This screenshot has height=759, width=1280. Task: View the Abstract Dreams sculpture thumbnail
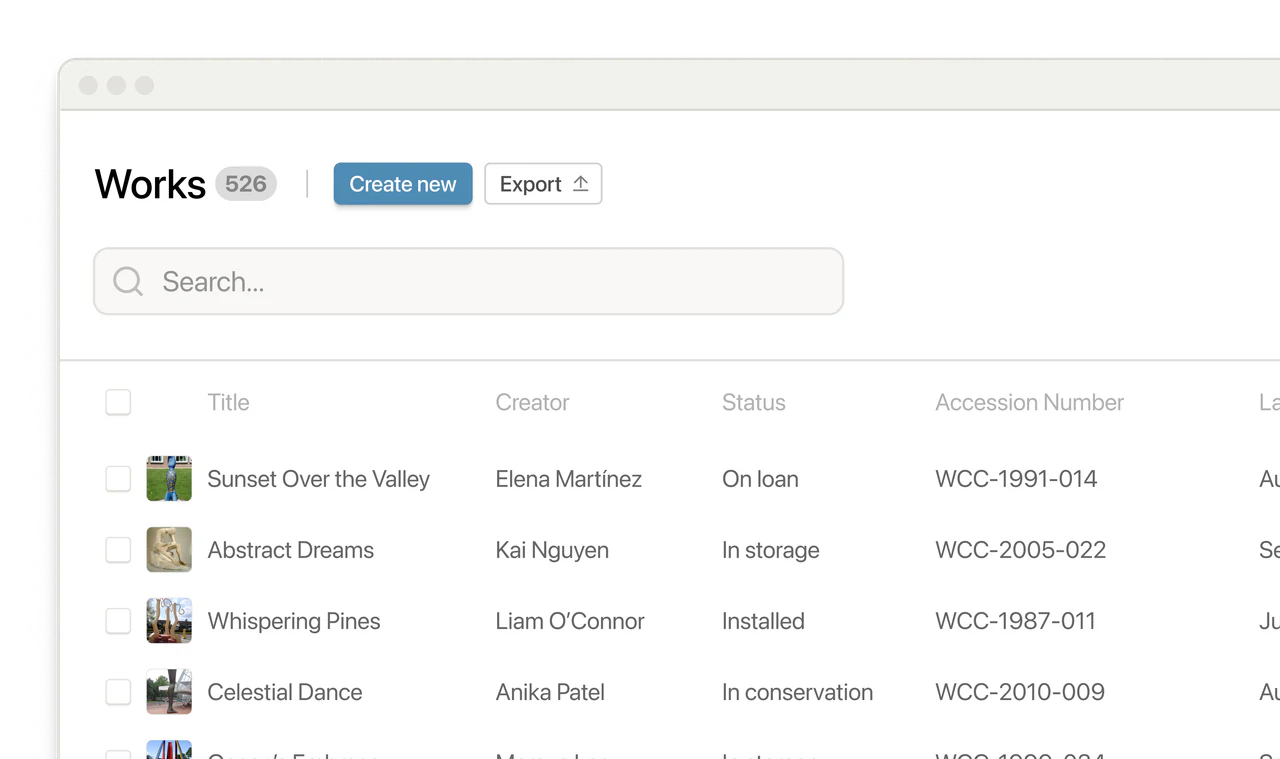[x=169, y=550]
